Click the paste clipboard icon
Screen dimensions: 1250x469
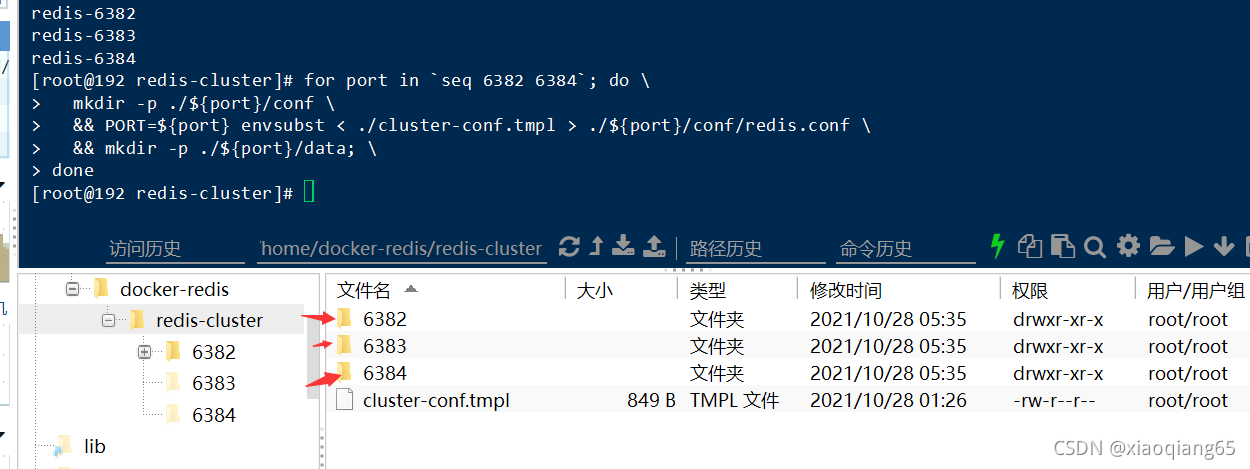coord(1062,246)
